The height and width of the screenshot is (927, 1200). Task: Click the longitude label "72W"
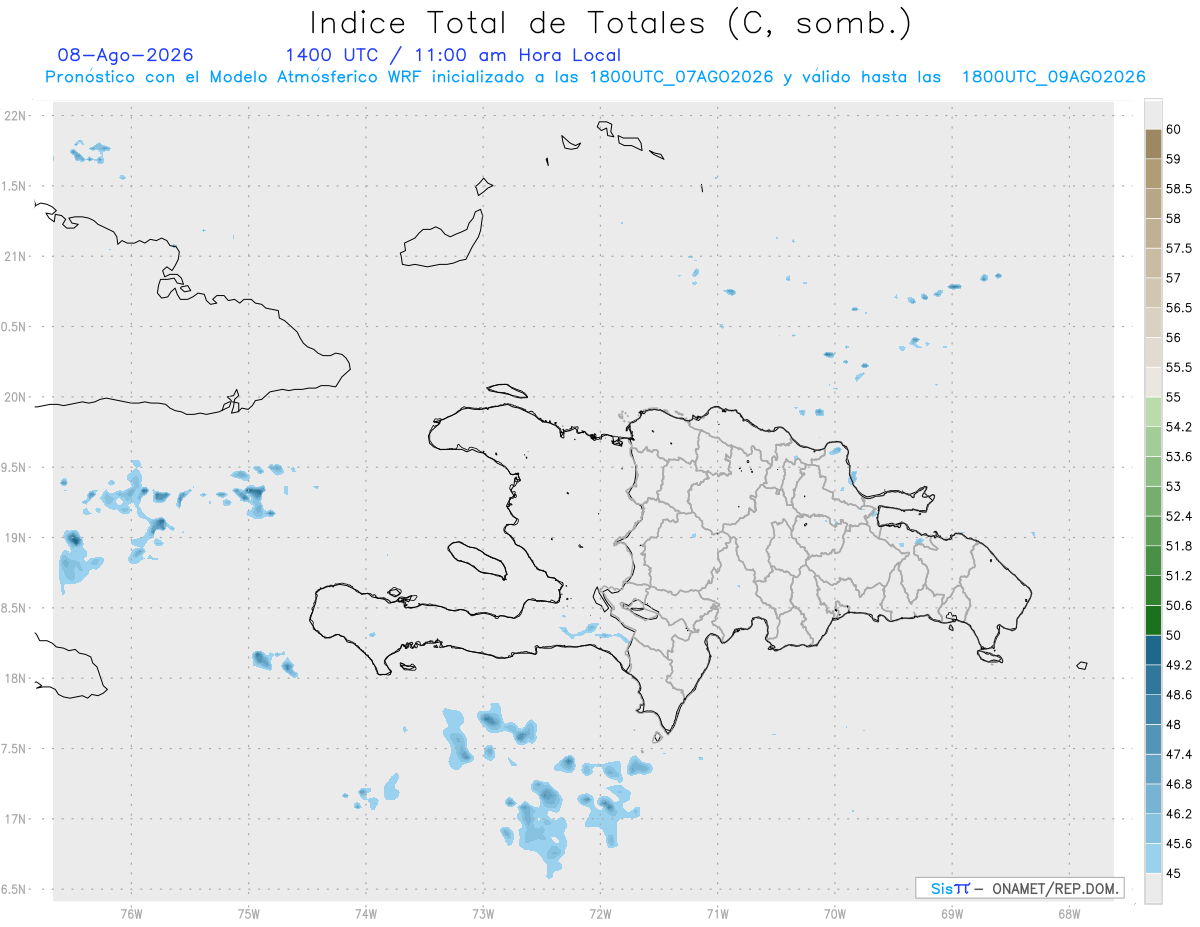point(600,912)
